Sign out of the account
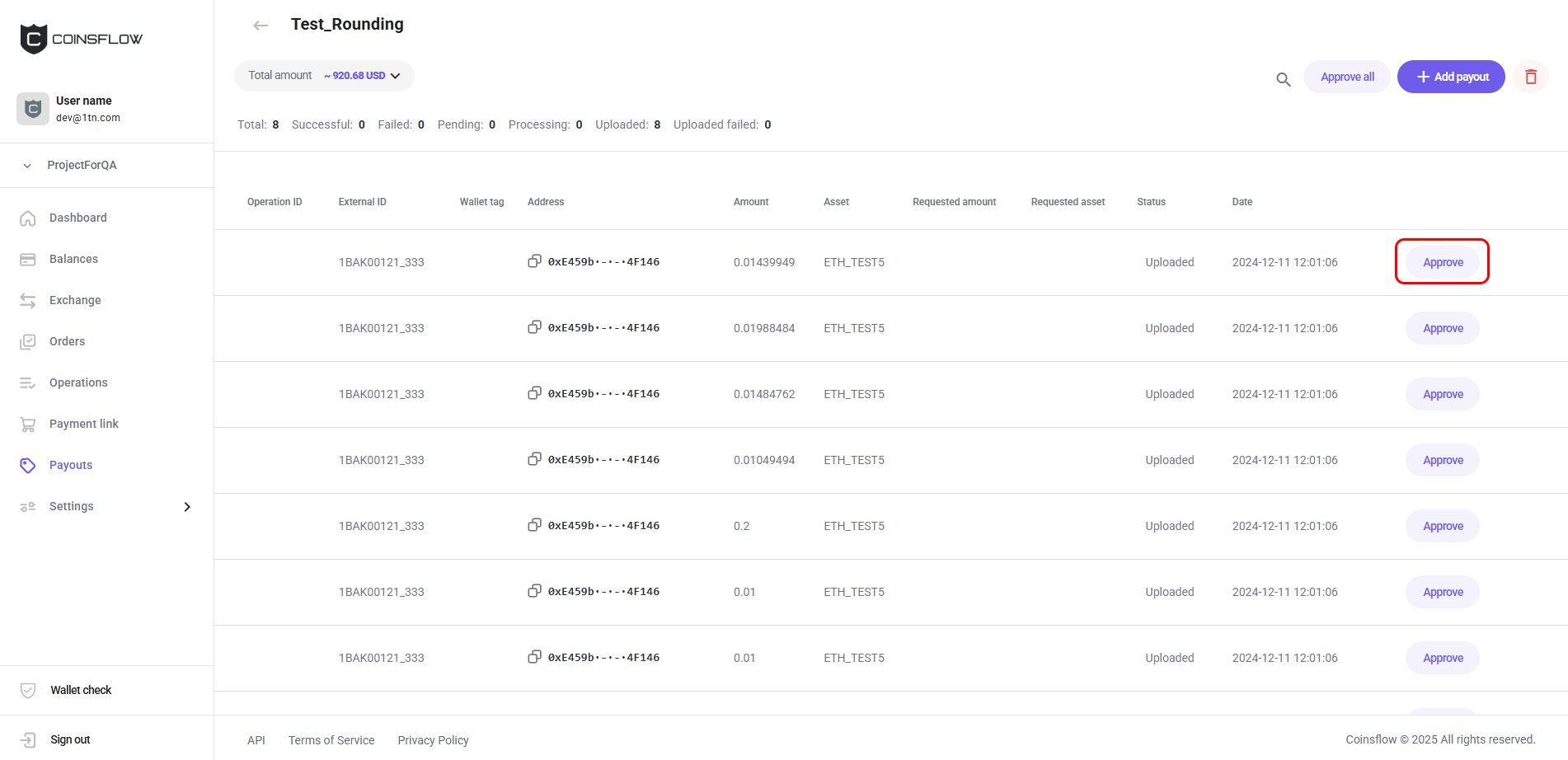This screenshot has width=1568, height=760. click(70, 739)
